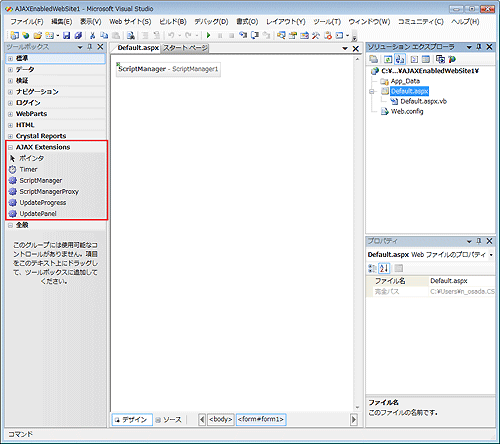The width and height of the screenshot is (500, 444).
Task: Select the UpdatePanel control in toolbox
Action: (x=56, y=213)
